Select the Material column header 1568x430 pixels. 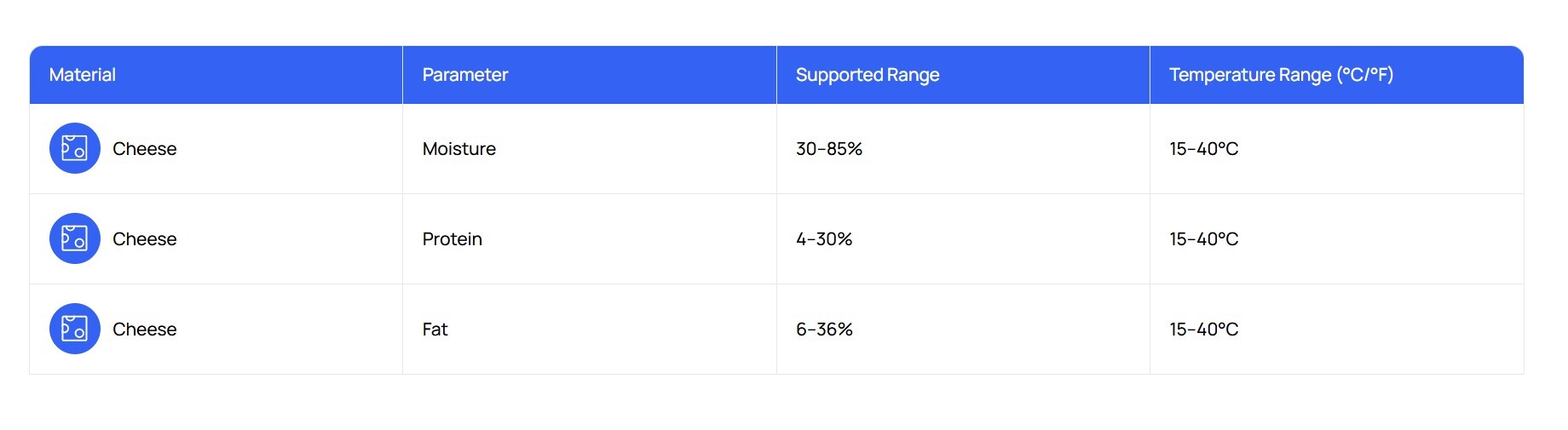tap(83, 75)
